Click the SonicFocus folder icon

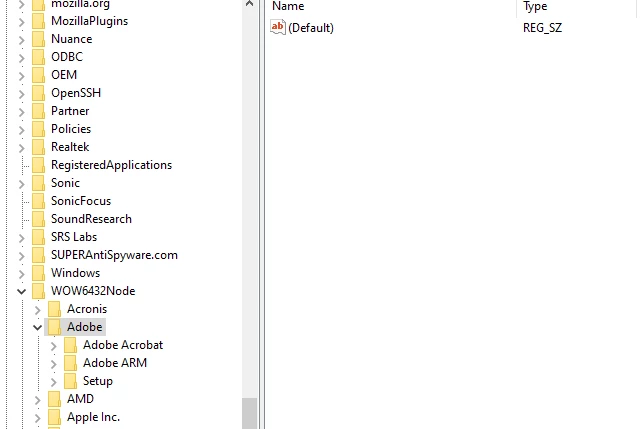(38, 201)
